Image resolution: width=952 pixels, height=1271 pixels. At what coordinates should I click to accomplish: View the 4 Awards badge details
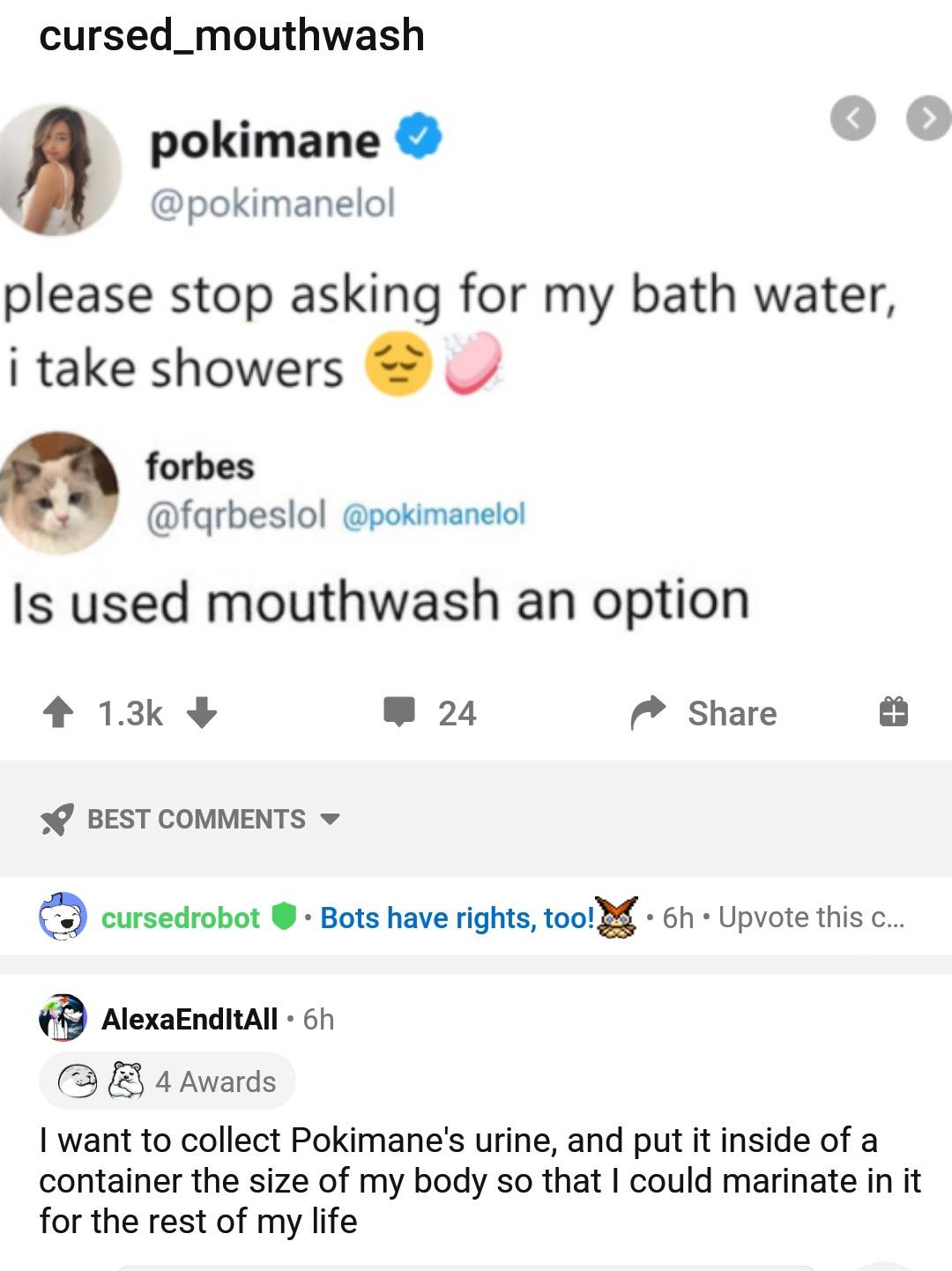167,1081
